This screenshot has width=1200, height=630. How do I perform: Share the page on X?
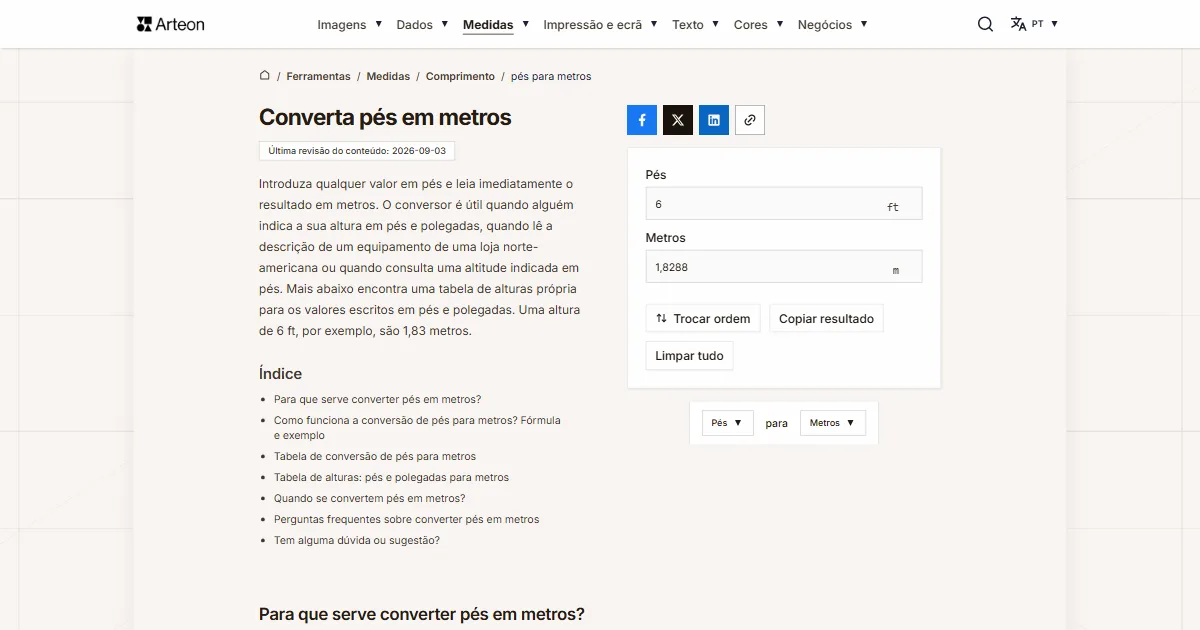[x=678, y=120]
